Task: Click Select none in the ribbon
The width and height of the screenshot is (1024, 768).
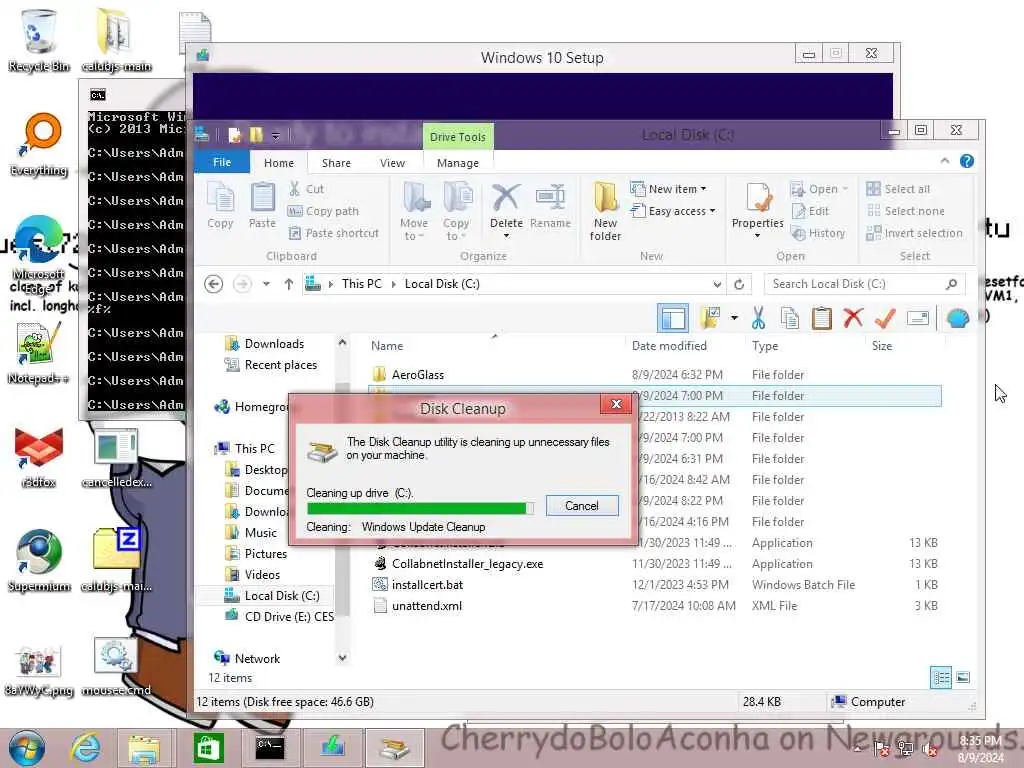Action: pyautogui.click(x=905, y=211)
